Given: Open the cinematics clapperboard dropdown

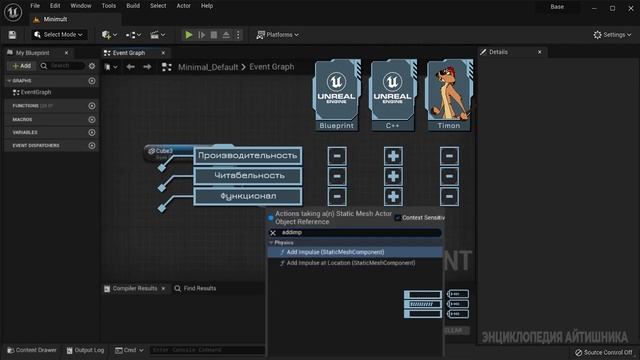Looking at the screenshot, I should tap(158, 35).
